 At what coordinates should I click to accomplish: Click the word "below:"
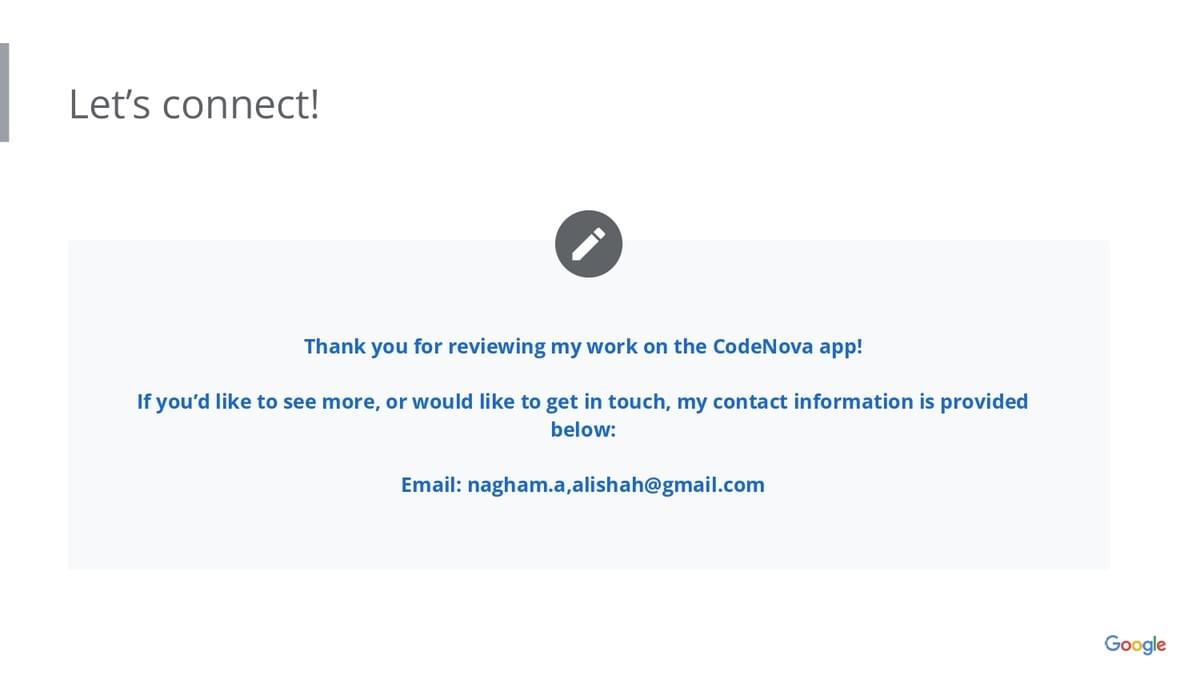point(583,430)
